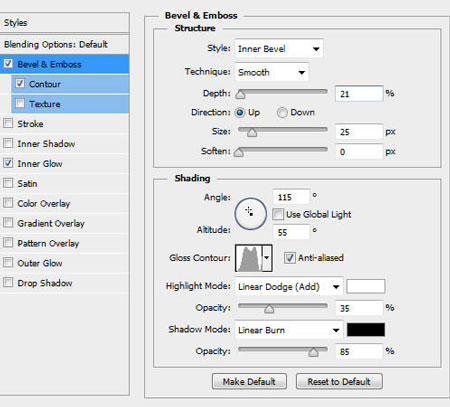The height and width of the screenshot is (407, 450).
Task: Check Use Global Light option
Action: click(x=278, y=214)
